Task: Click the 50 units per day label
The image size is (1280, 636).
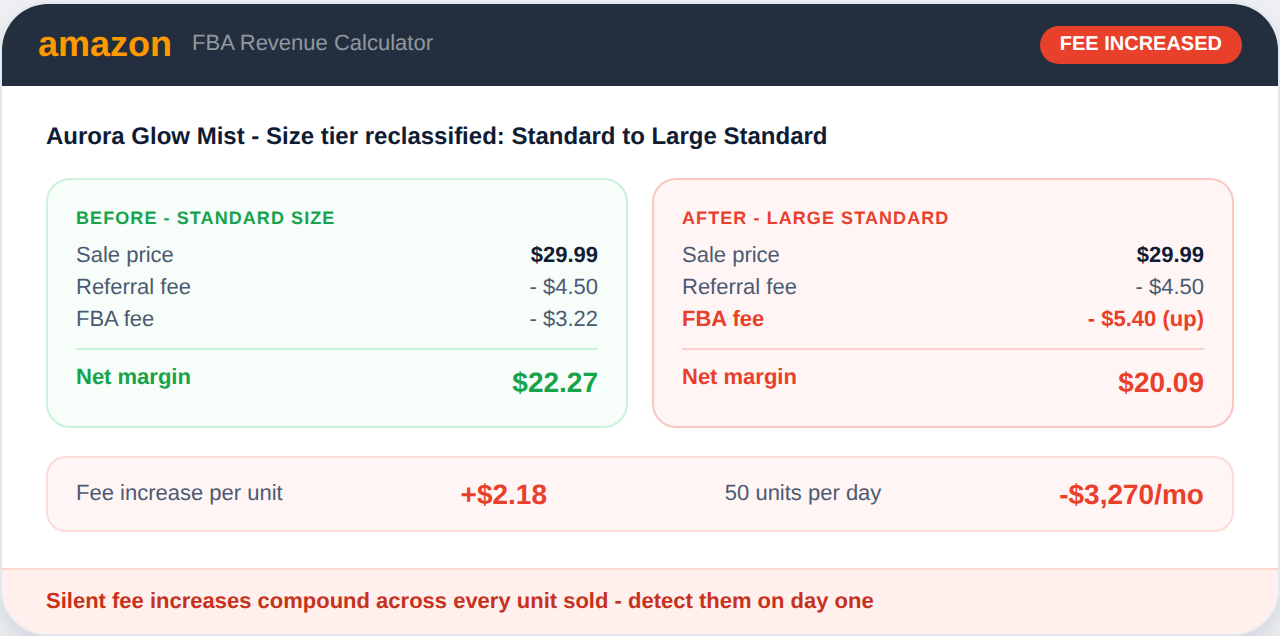Action: click(803, 493)
